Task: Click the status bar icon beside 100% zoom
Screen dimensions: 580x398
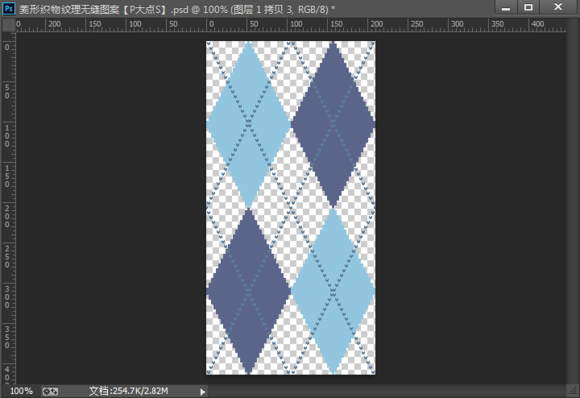Action: [x=50, y=391]
